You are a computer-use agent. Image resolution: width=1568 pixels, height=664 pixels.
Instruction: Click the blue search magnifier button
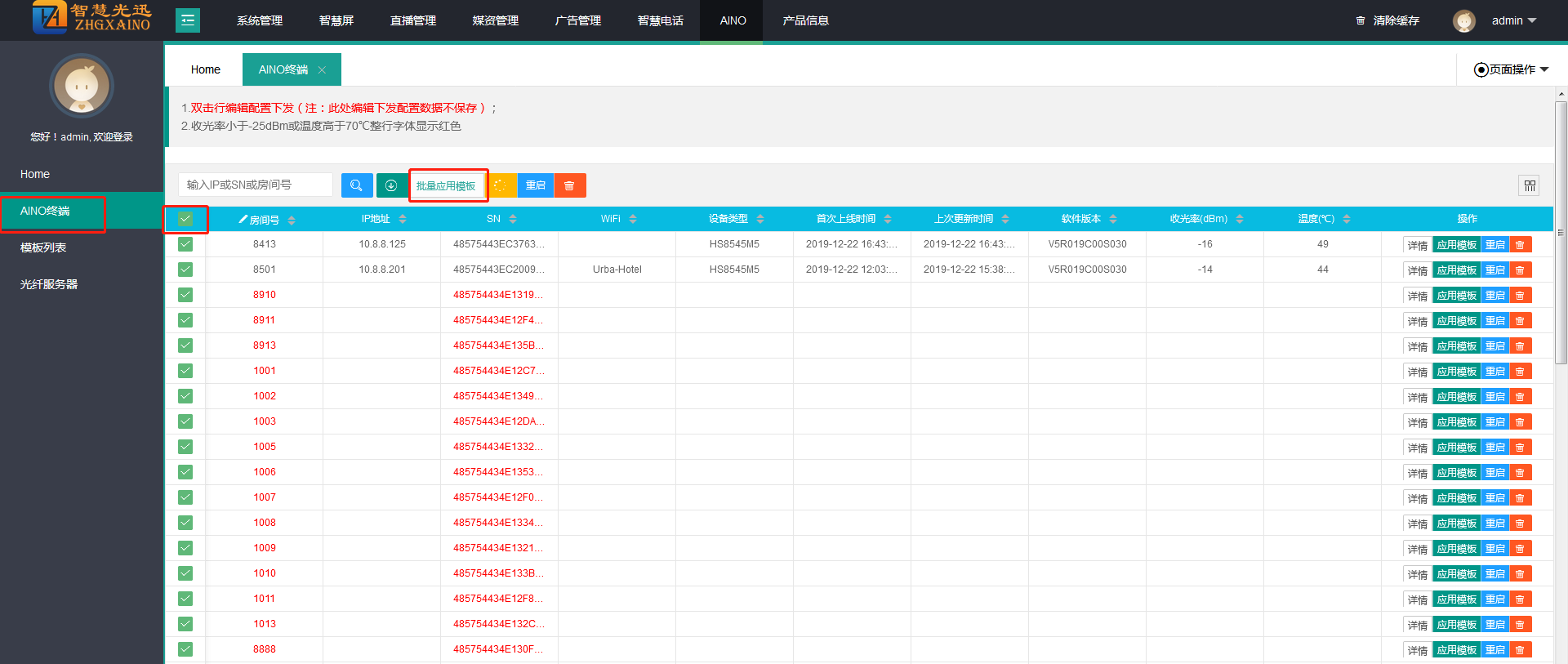[357, 185]
